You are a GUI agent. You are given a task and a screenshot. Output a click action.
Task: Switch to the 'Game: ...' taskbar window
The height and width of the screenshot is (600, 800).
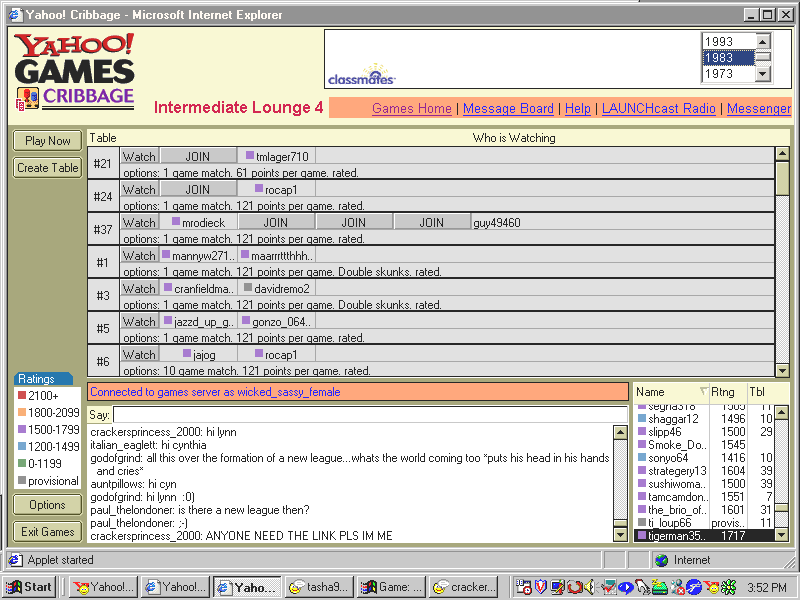[391, 587]
